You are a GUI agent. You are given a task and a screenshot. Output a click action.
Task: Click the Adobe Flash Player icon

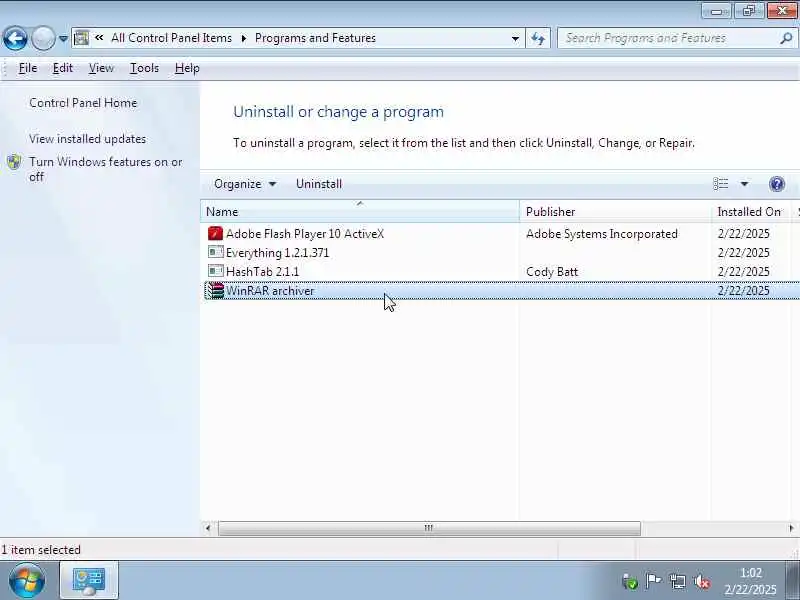215,233
